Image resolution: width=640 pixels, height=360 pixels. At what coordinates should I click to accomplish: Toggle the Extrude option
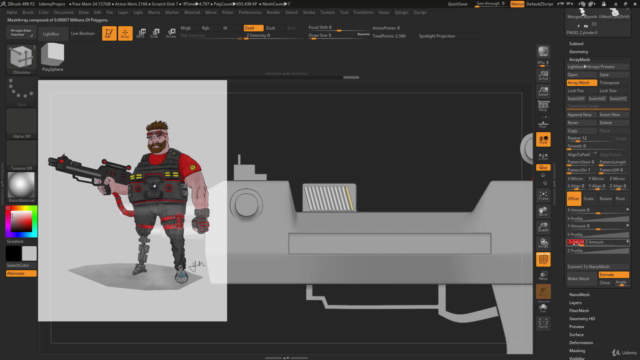coord(613,275)
